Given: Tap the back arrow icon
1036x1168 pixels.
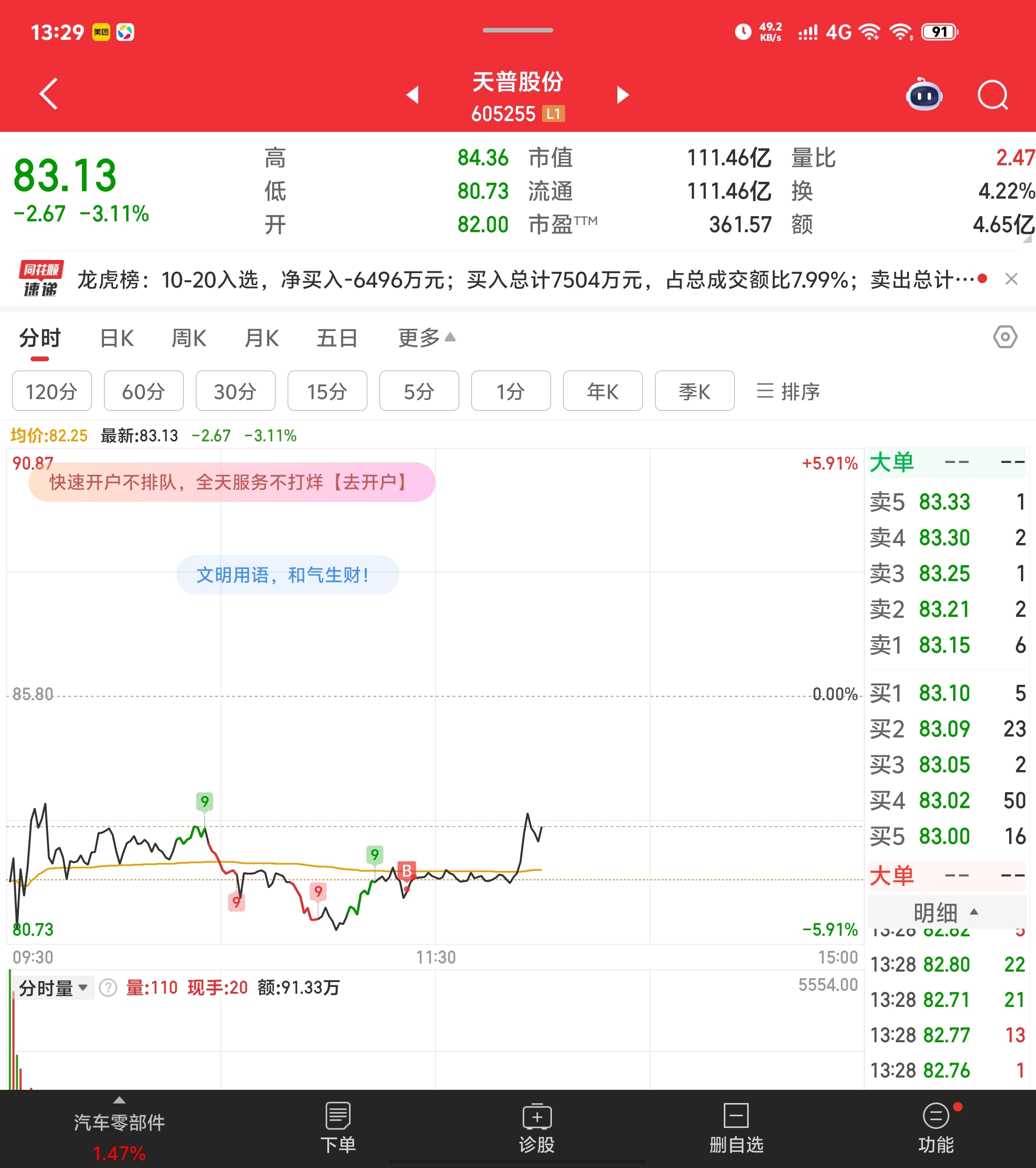Looking at the screenshot, I should pyautogui.click(x=49, y=94).
